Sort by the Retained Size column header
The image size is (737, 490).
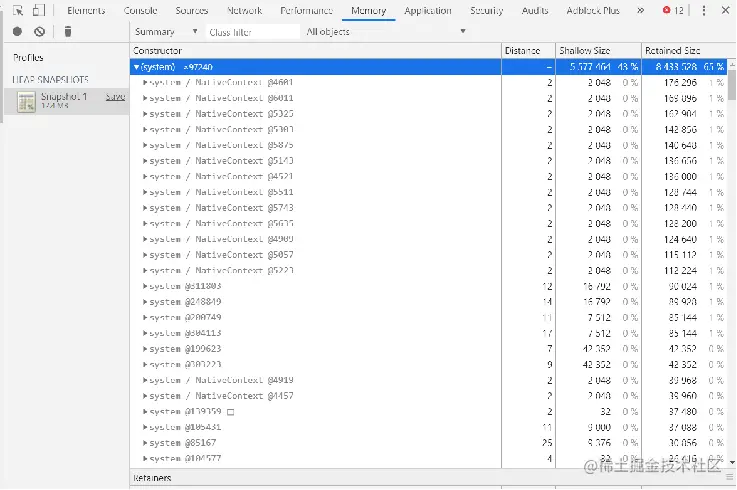coord(684,51)
